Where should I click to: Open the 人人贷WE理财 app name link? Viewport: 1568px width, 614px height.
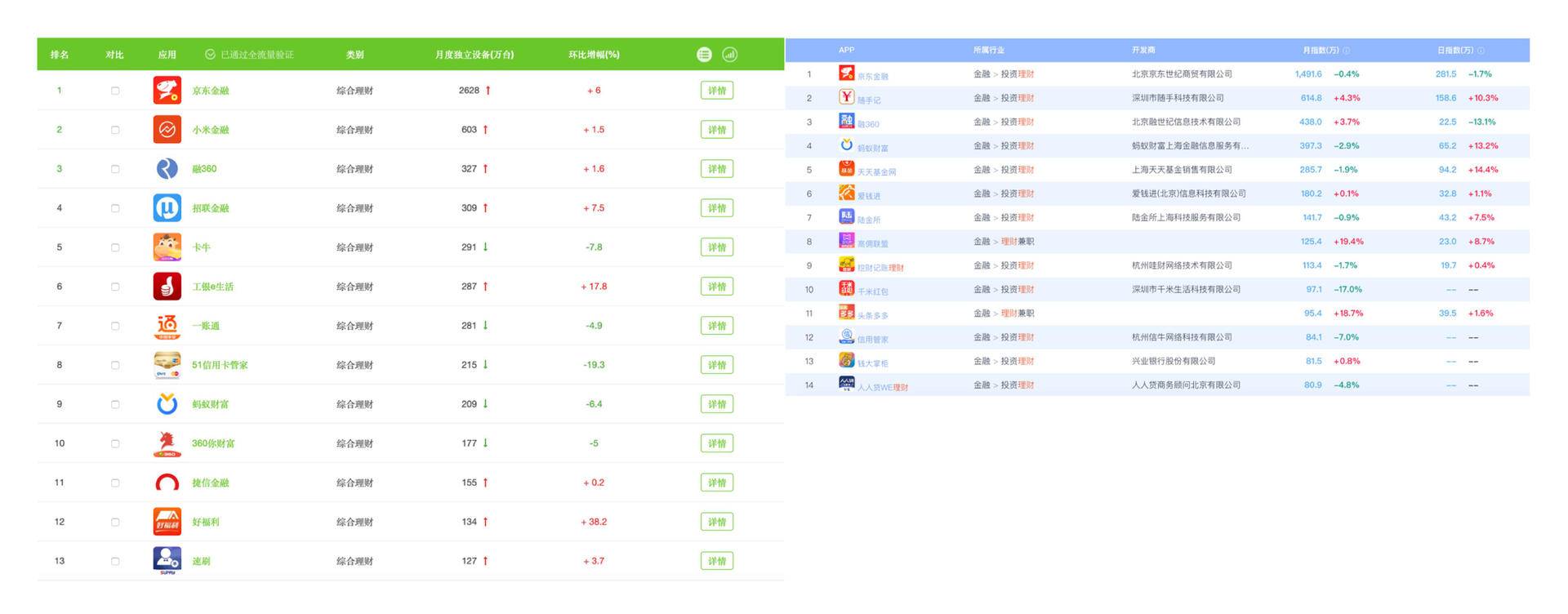click(x=883, y=387)
